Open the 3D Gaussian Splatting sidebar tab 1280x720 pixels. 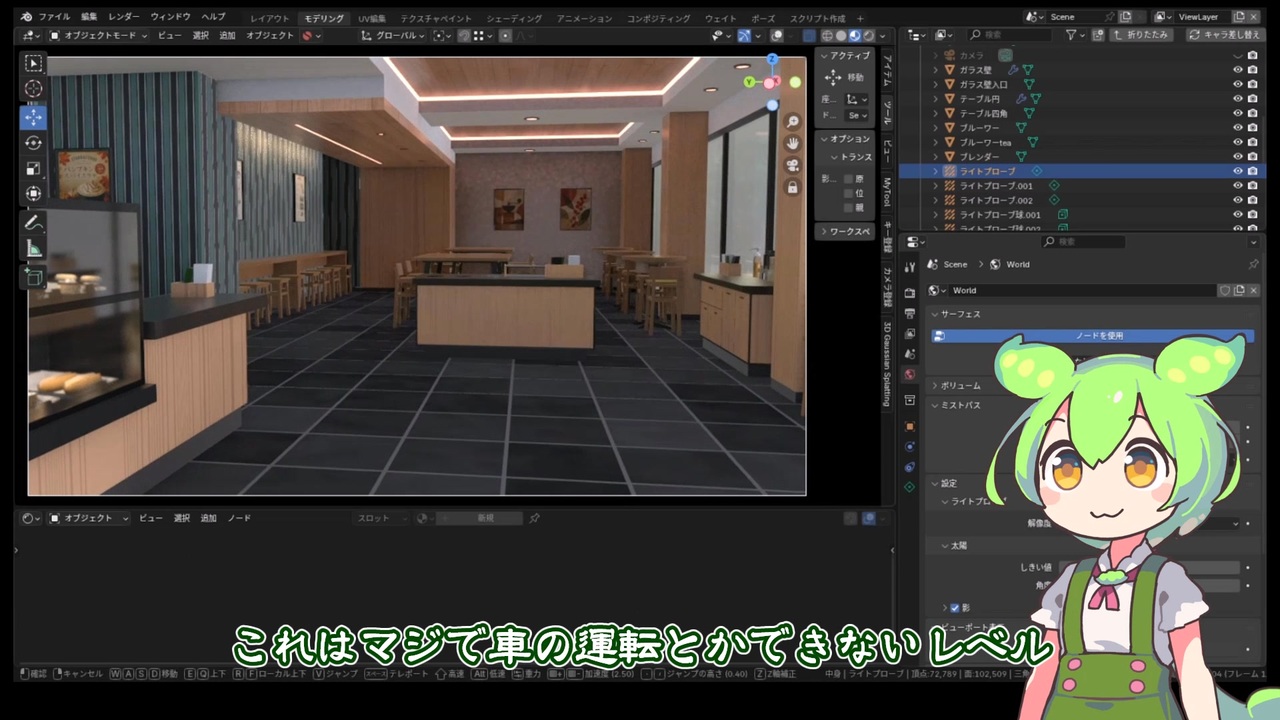tap(886, 364)
